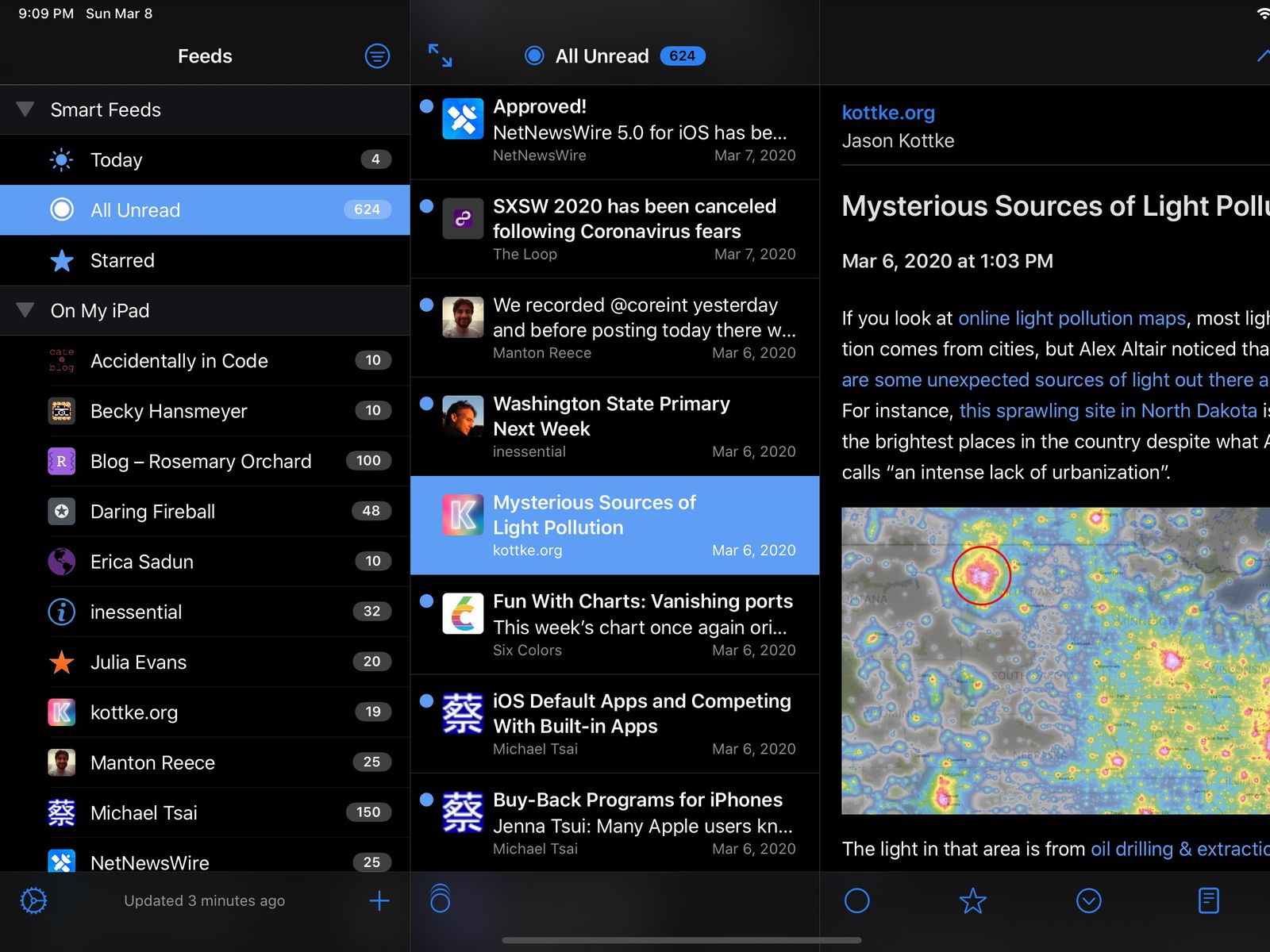Click the Today sun icon
Screen dimensions: 1270x952
point(62,159)
